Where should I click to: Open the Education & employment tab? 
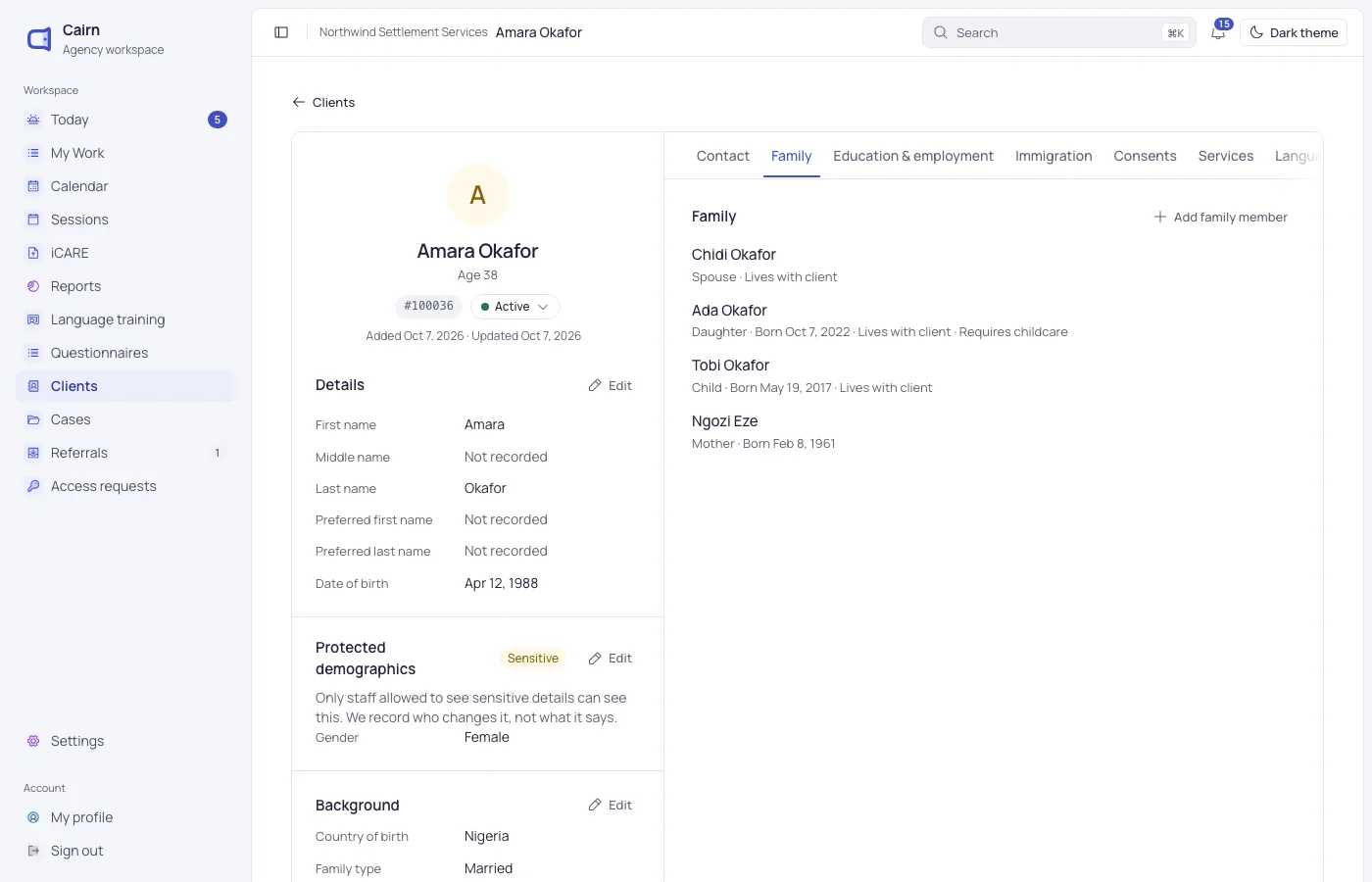tap(913, 156)
